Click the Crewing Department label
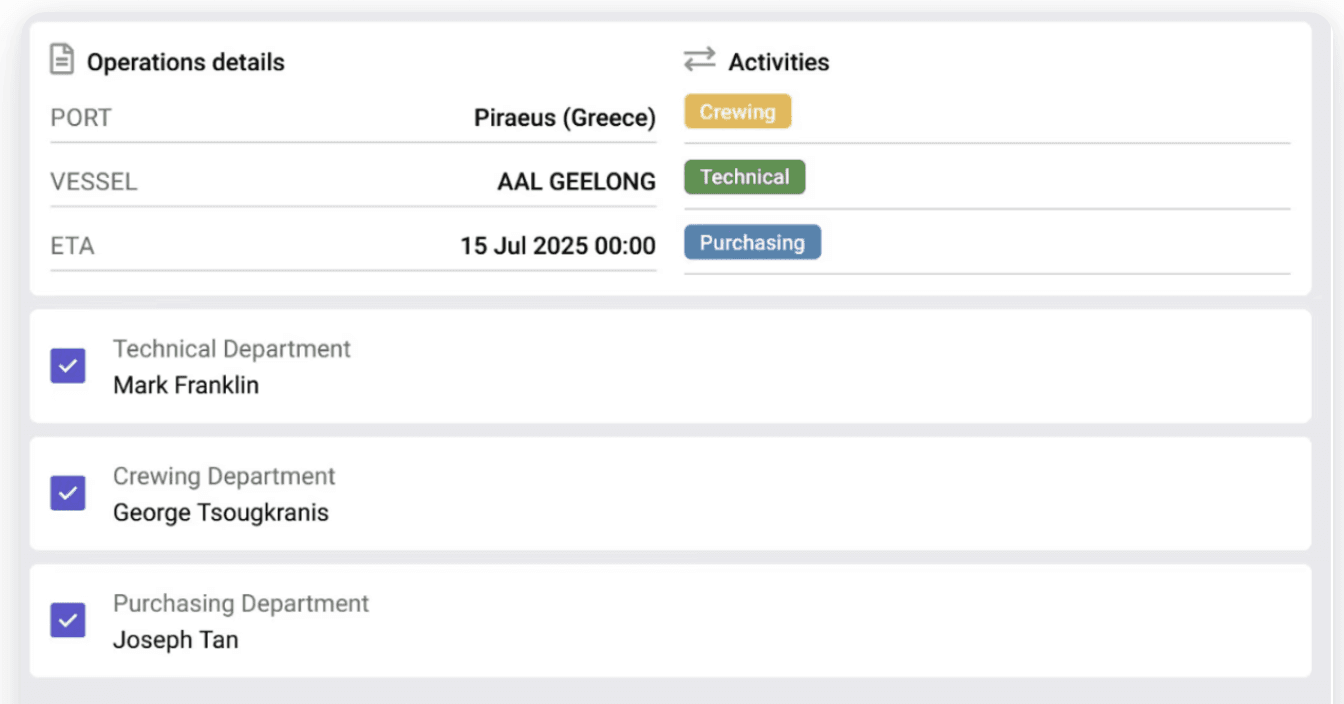This screenshot has height=704, width=1344. [x=224, y=476]
